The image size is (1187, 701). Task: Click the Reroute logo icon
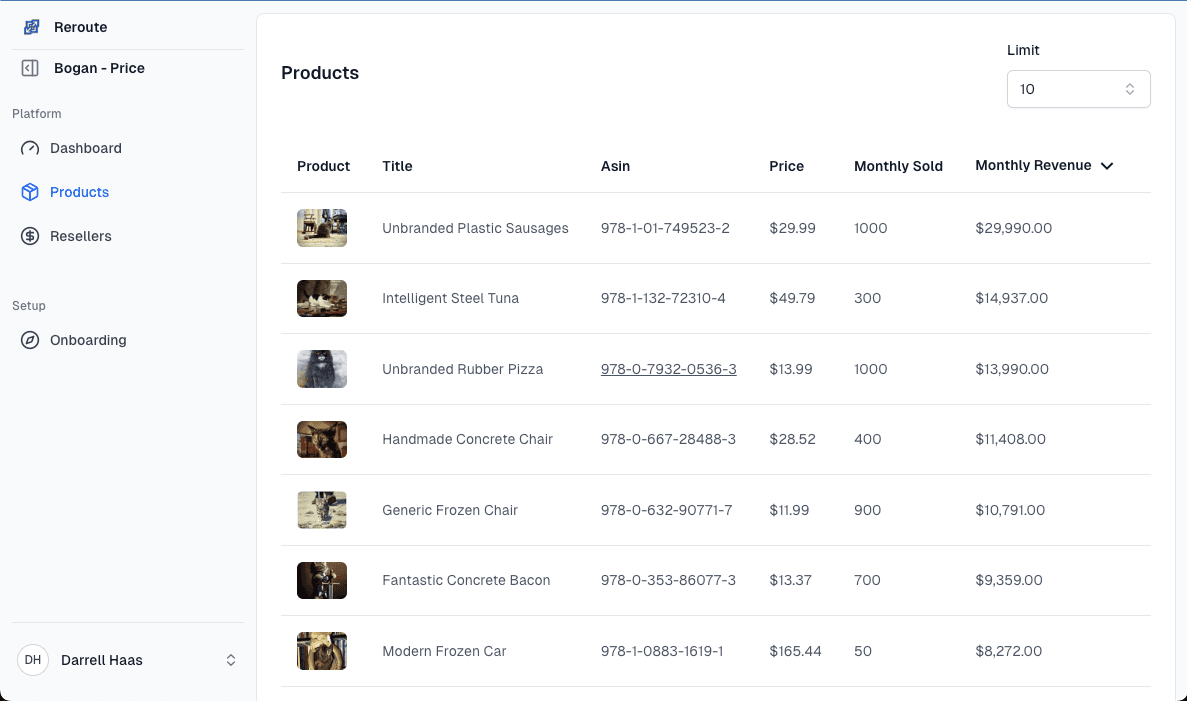coord(29,27)
